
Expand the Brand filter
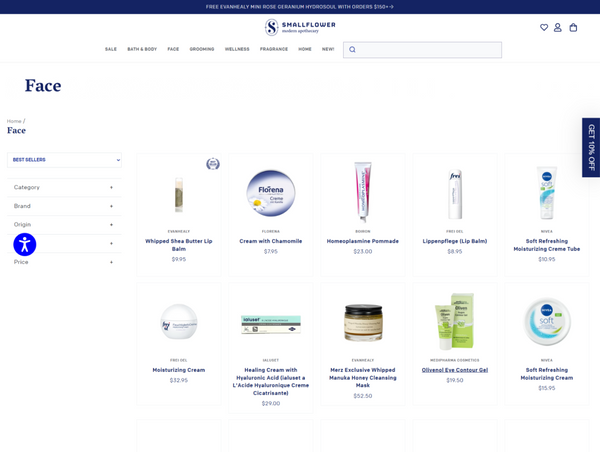point(64,206)
